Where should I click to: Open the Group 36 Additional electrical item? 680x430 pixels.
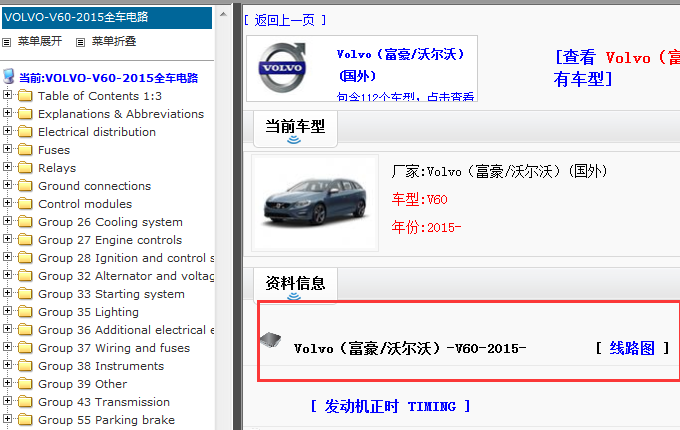[126, 330]
